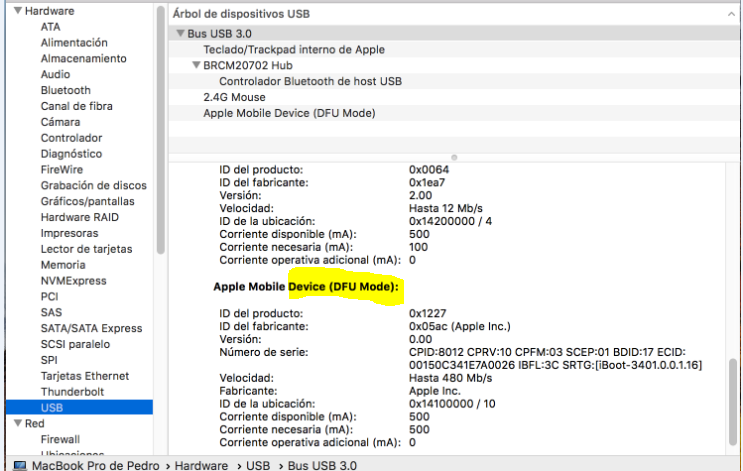Select SAS in the sidebar
743x471 pixels.
tap(51, 313)
